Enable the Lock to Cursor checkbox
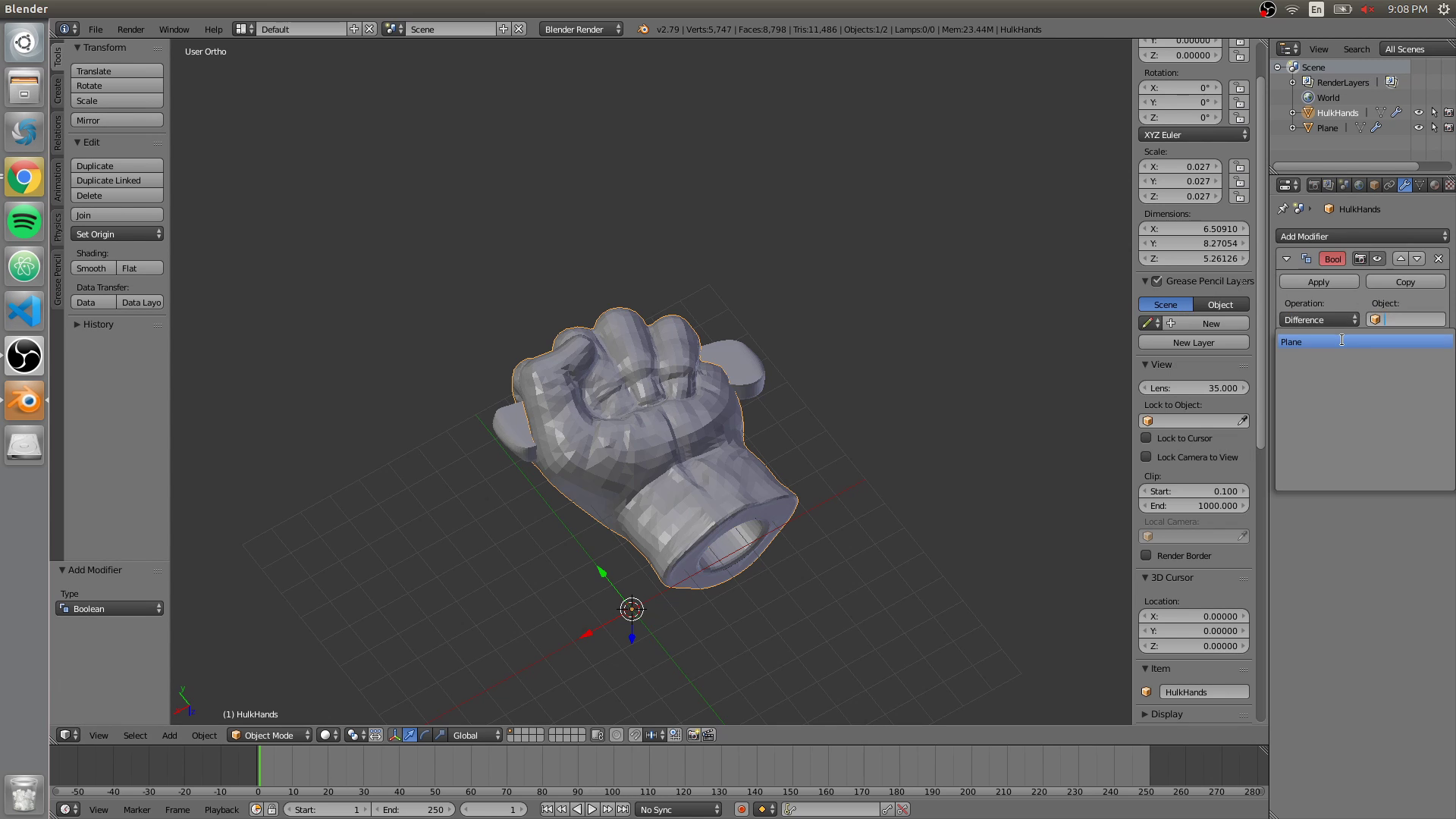The height and width of the screenshot is (819, 1456). [1146, 438]
